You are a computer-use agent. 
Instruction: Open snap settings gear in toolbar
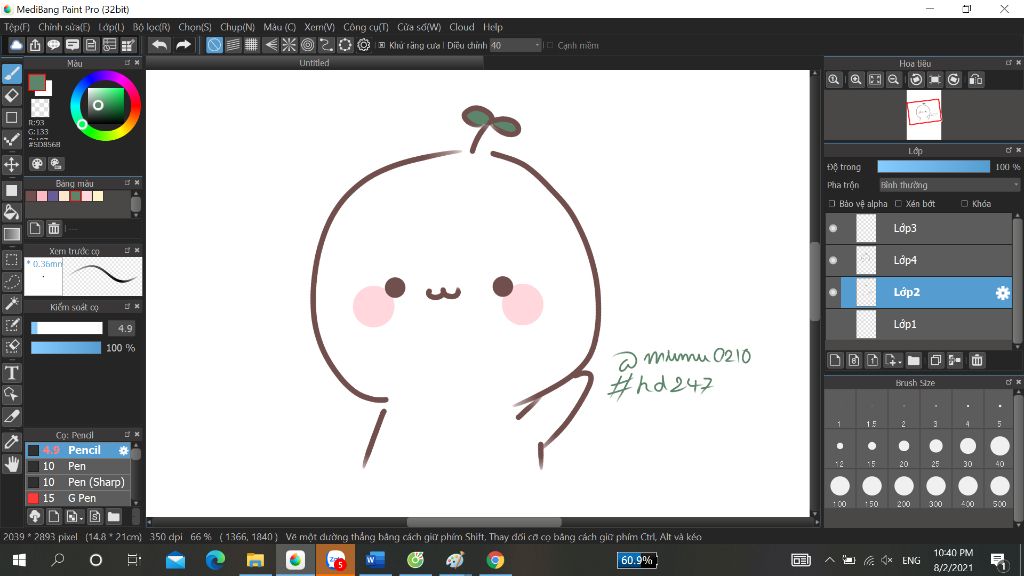click(364, 45)
